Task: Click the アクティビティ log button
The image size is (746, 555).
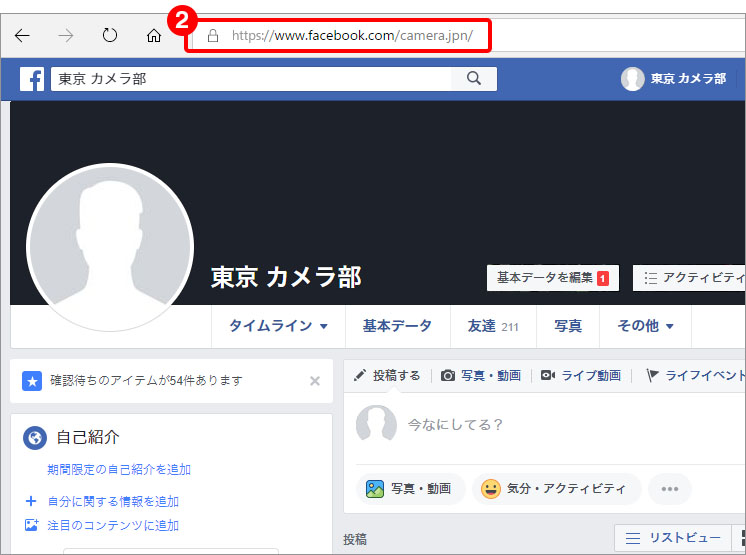Action: point(689,278)
